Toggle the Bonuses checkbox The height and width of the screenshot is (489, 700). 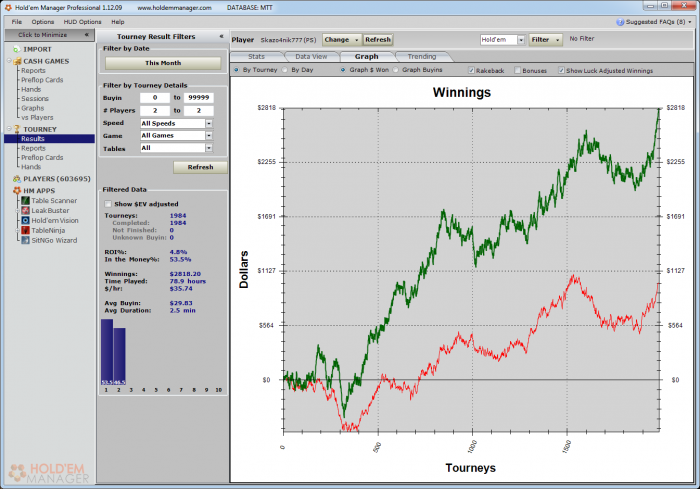coord(517,71)
